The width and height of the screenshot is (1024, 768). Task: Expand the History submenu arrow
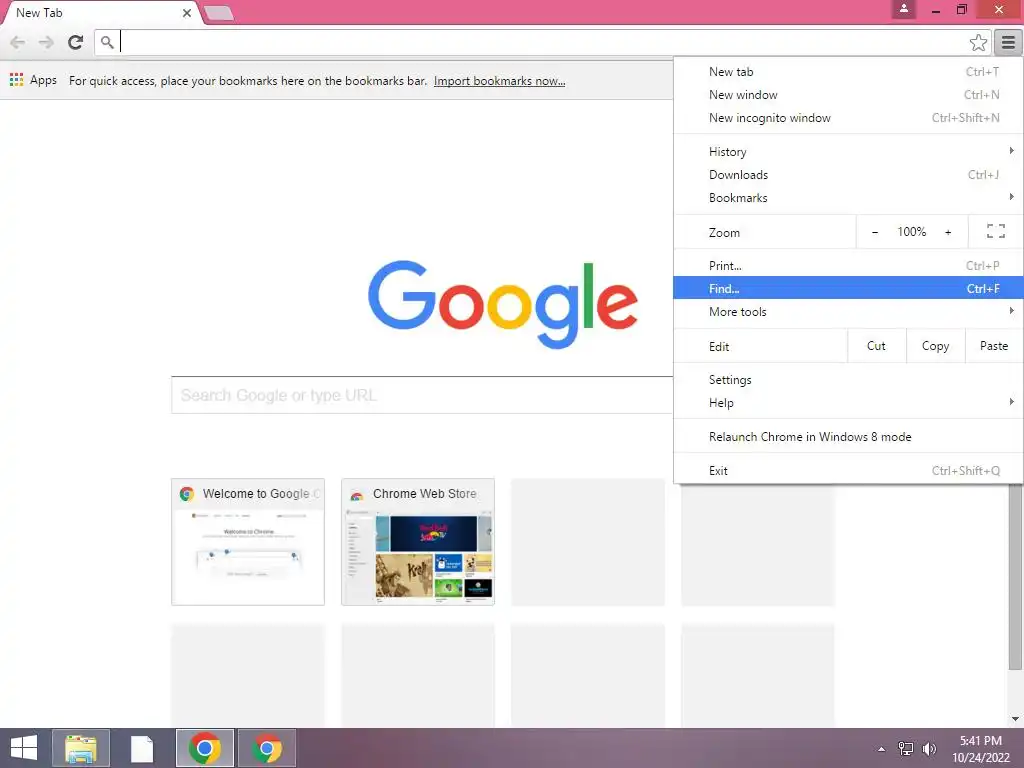coord(1011,151)
